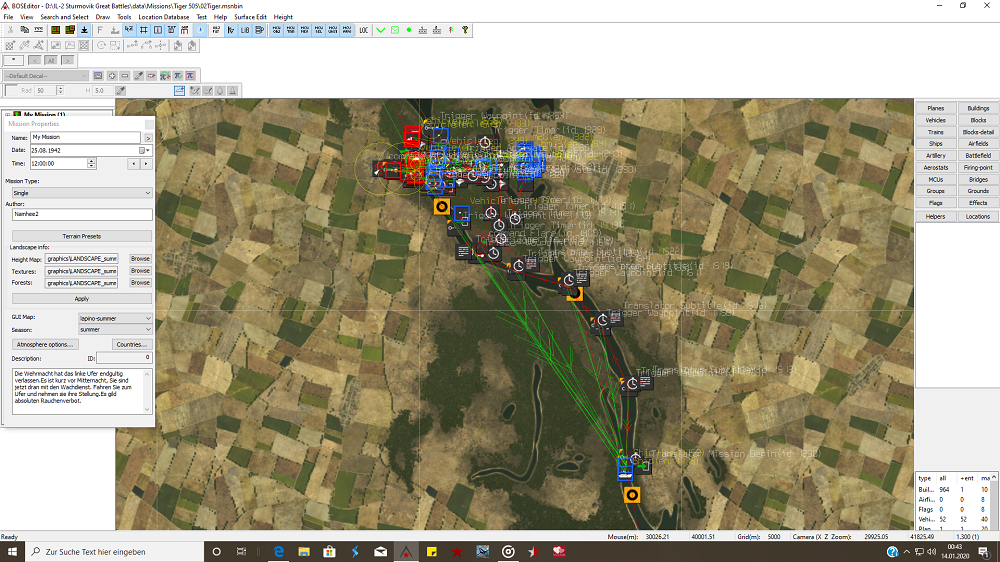Click the red-framed pi icon in decal toolbar

point(190,76)
